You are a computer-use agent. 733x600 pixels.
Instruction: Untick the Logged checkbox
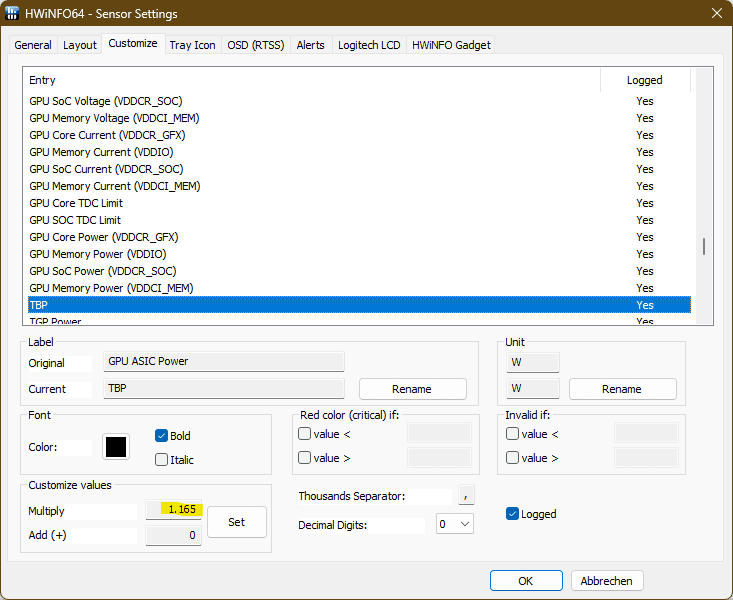point(512,514)
